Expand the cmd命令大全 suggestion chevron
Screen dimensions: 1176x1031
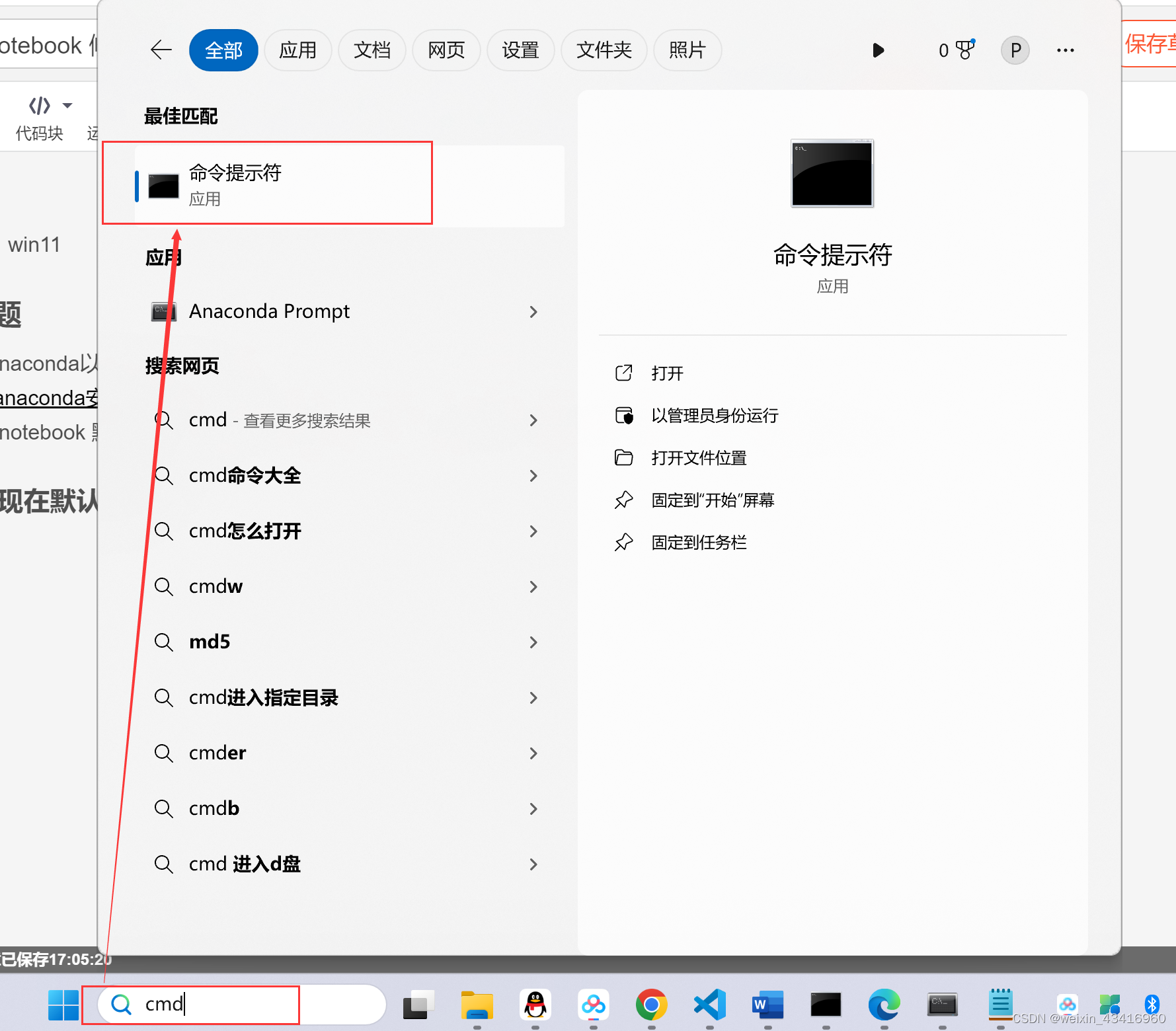(533, 476)
